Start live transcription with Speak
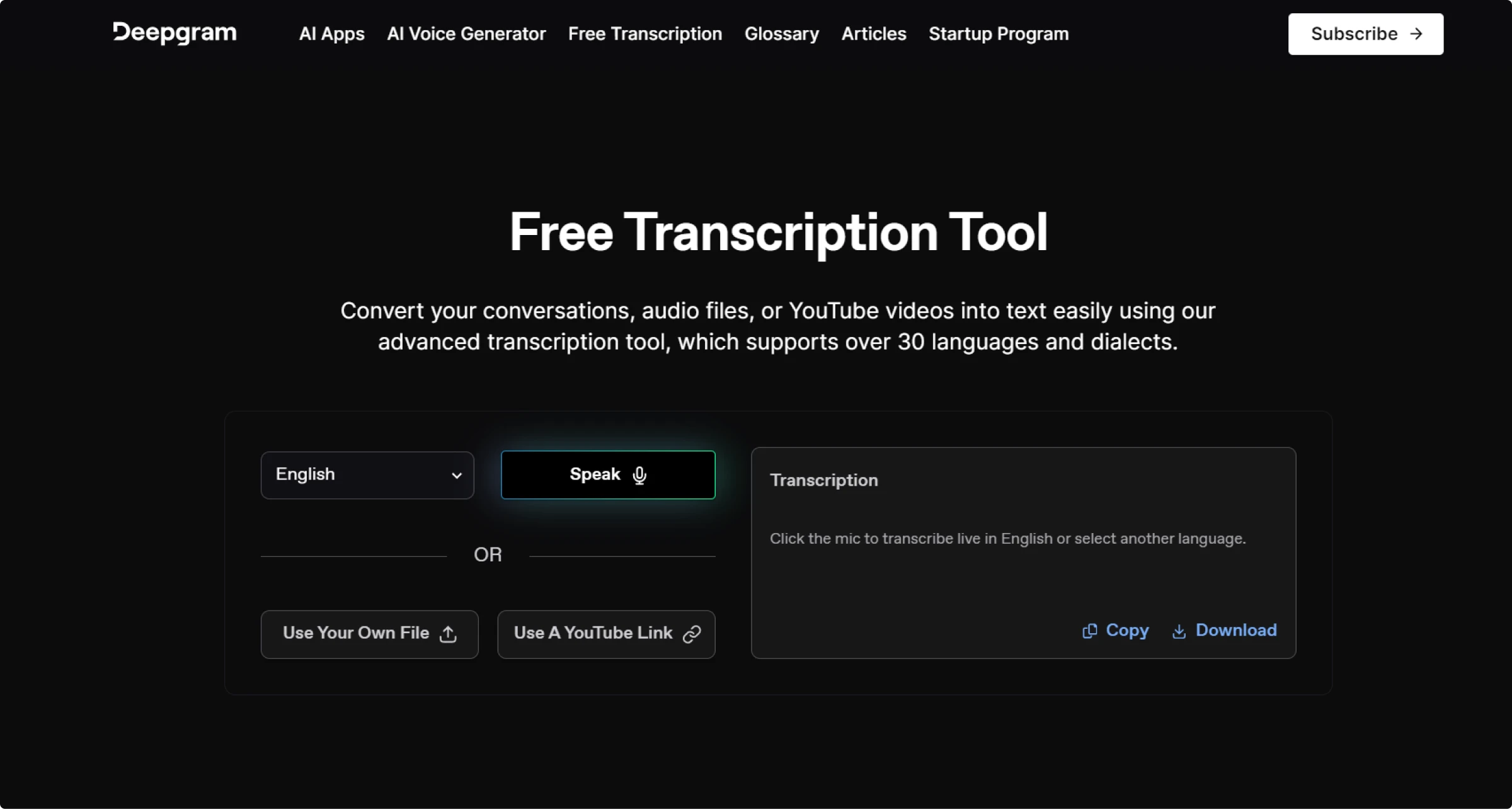1512x809 pixels. click(608, 475)
